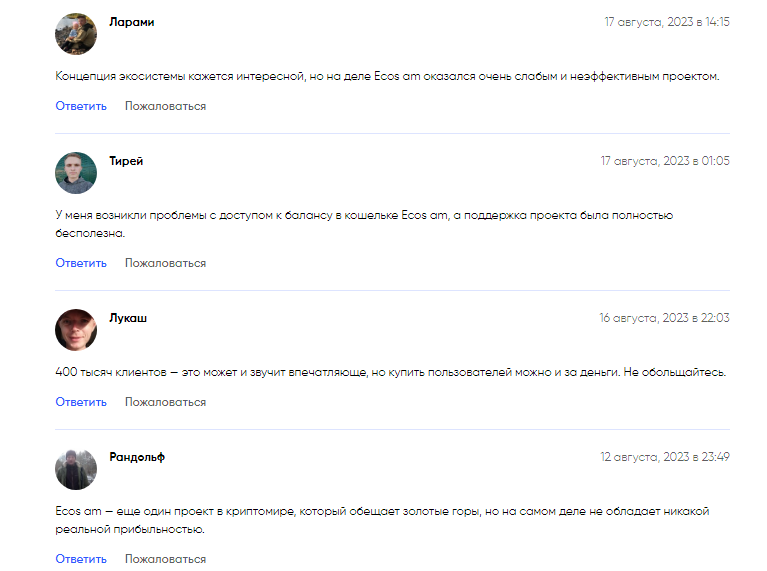Report Лукаш's comment via Пожаловаться
Screen dimensions: 767x571
(x=165, y=402)
